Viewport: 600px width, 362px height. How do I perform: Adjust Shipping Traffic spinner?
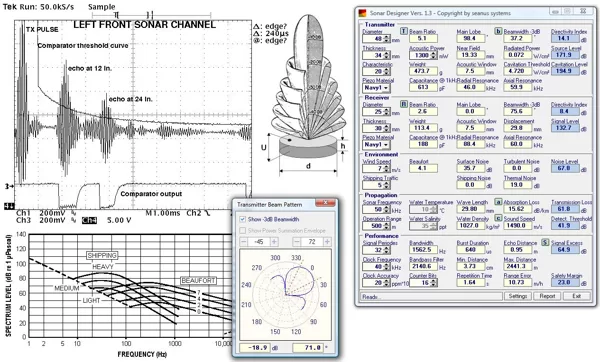click(386, 185)
